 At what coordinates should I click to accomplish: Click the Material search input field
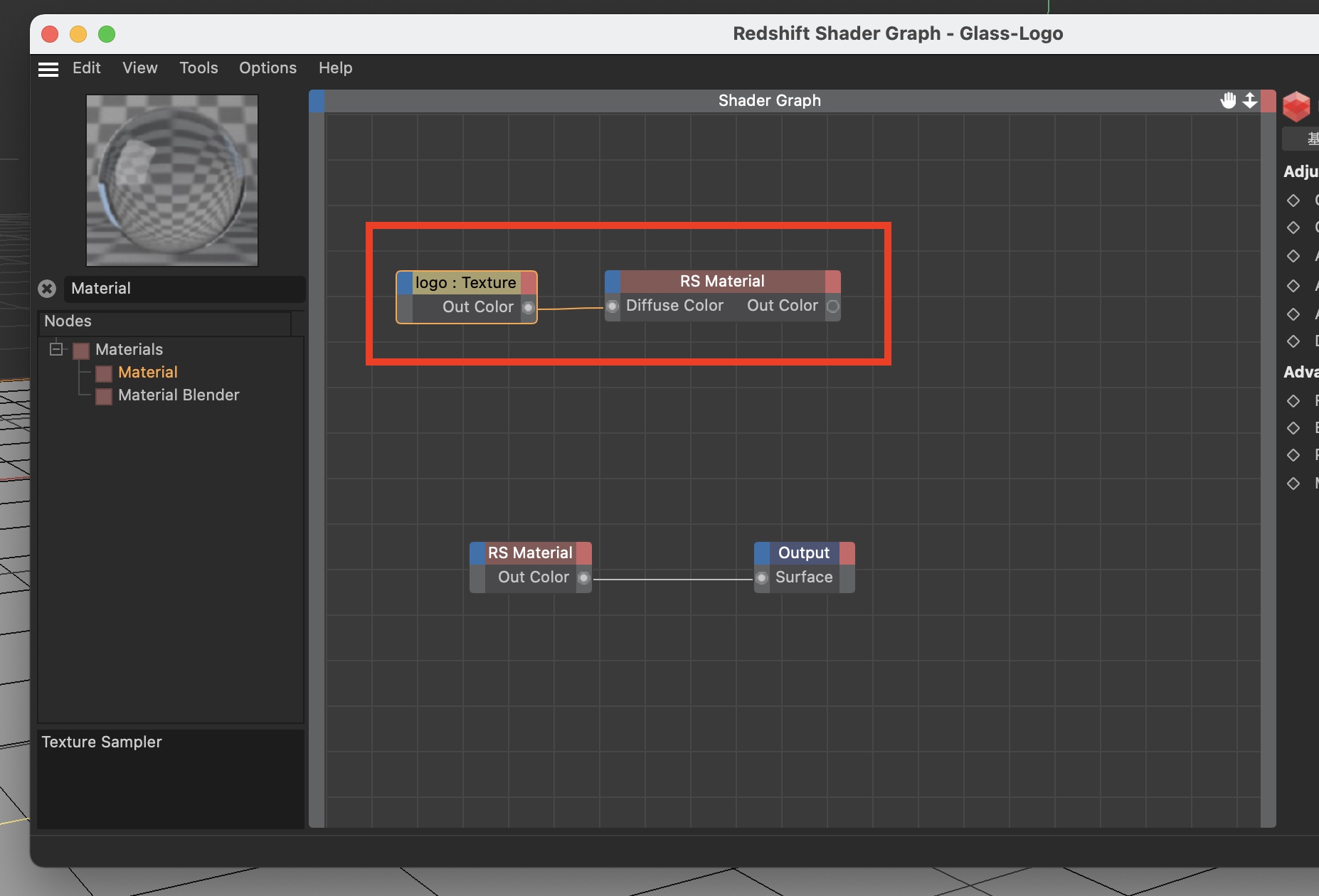point(184,288)
